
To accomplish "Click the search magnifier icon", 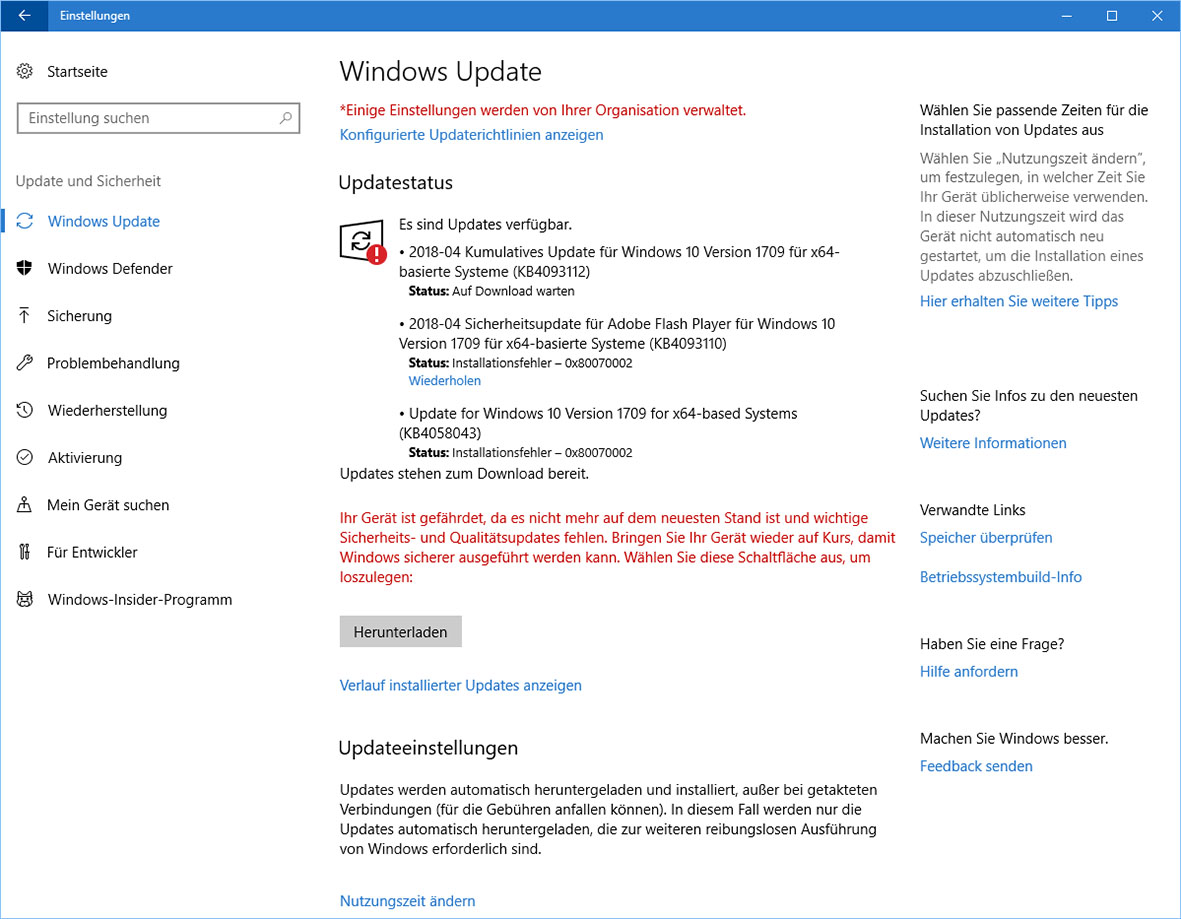I will point(285,118).
